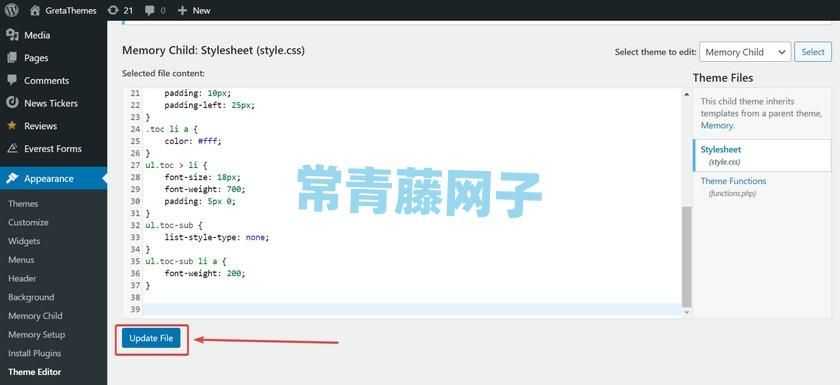Click the Update File button
840x385 pixels.
[152, 338]
